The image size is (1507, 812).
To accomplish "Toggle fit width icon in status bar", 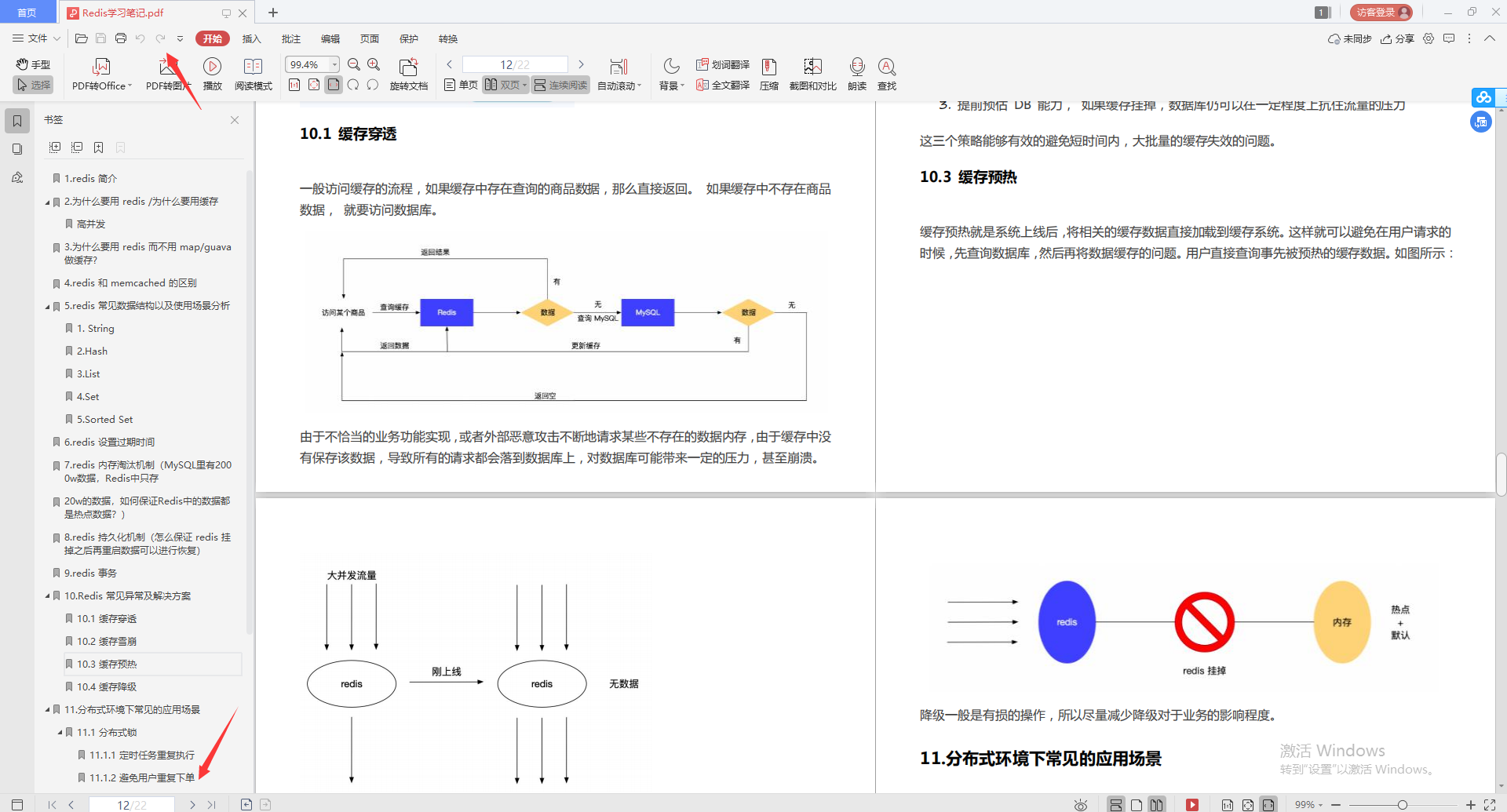I will 1268,805.
